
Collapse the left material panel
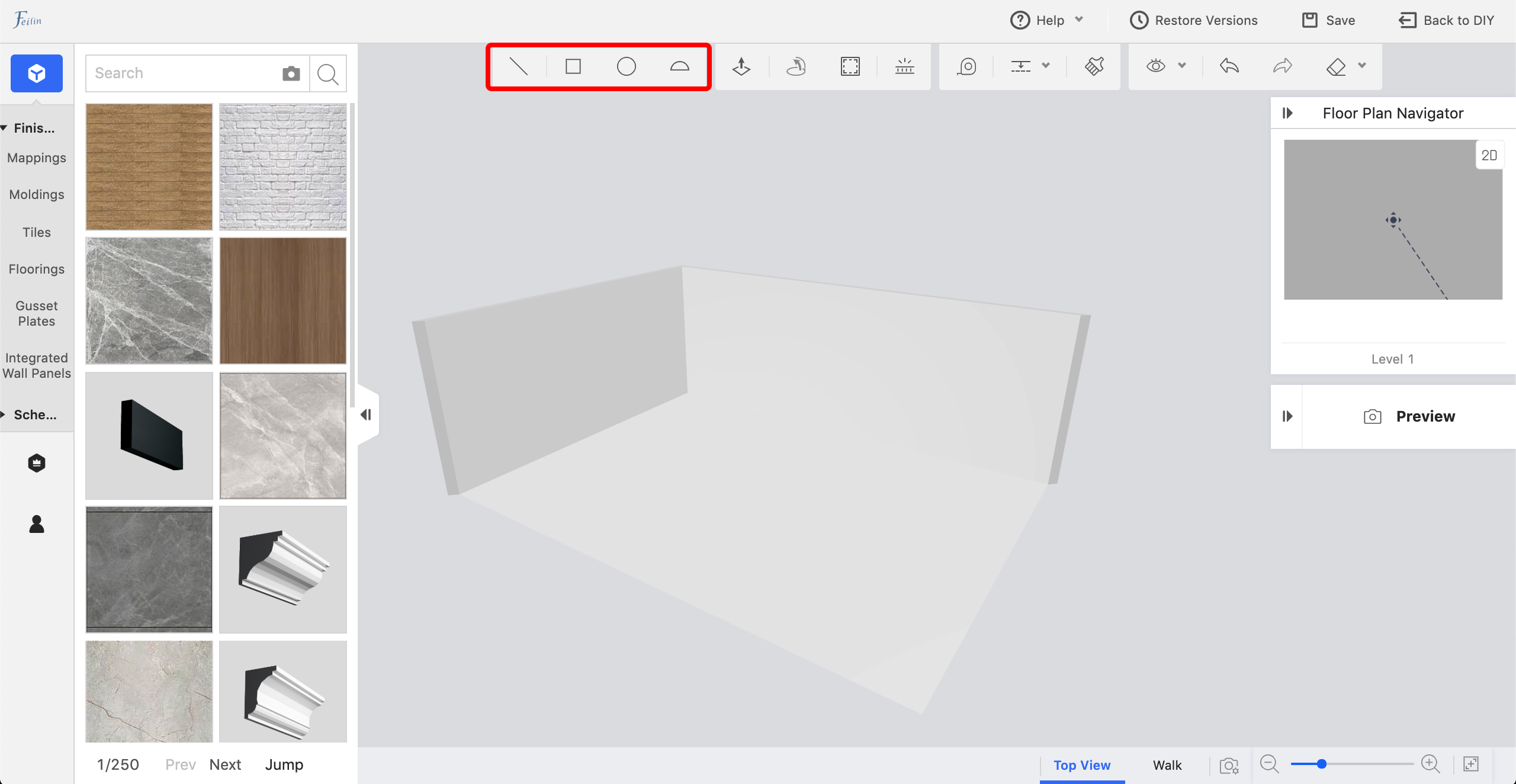366,415
